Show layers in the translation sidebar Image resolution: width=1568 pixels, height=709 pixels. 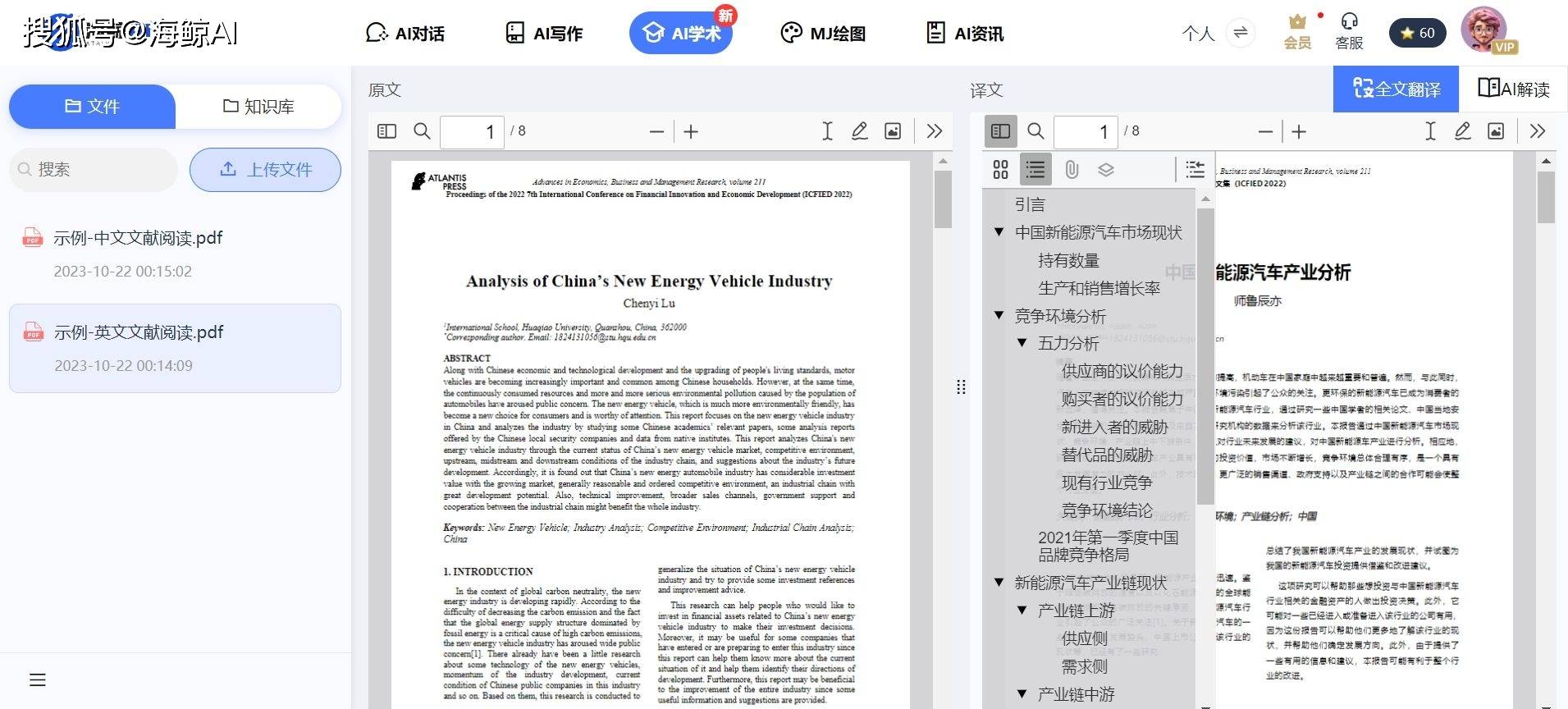pyautogui.click(x=1106, y=170)
